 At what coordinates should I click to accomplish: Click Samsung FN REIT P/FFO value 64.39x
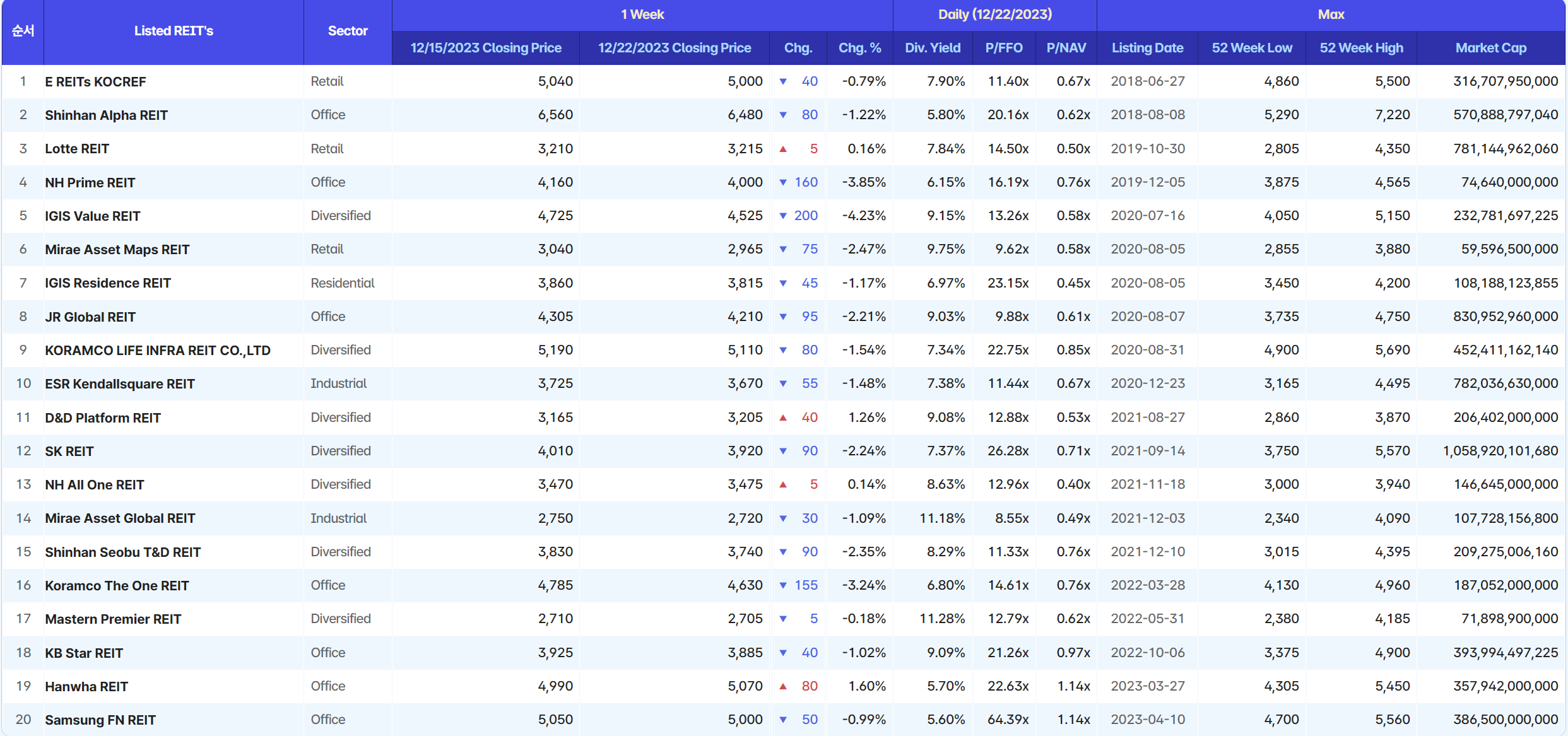click(x=1008, y=720)
